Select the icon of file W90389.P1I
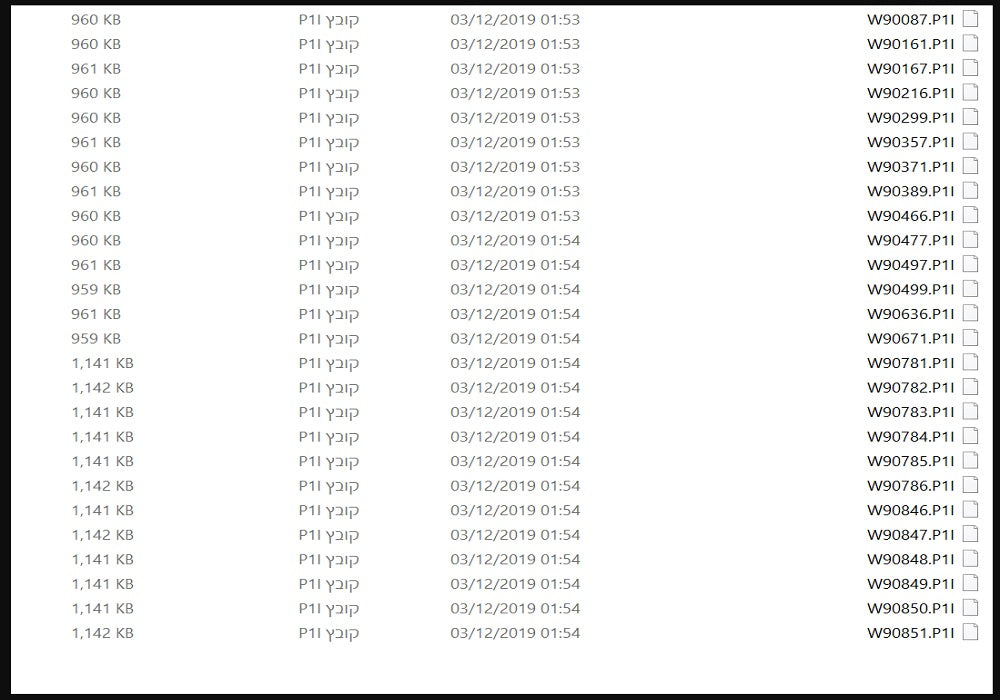 [x=970, y=191]
